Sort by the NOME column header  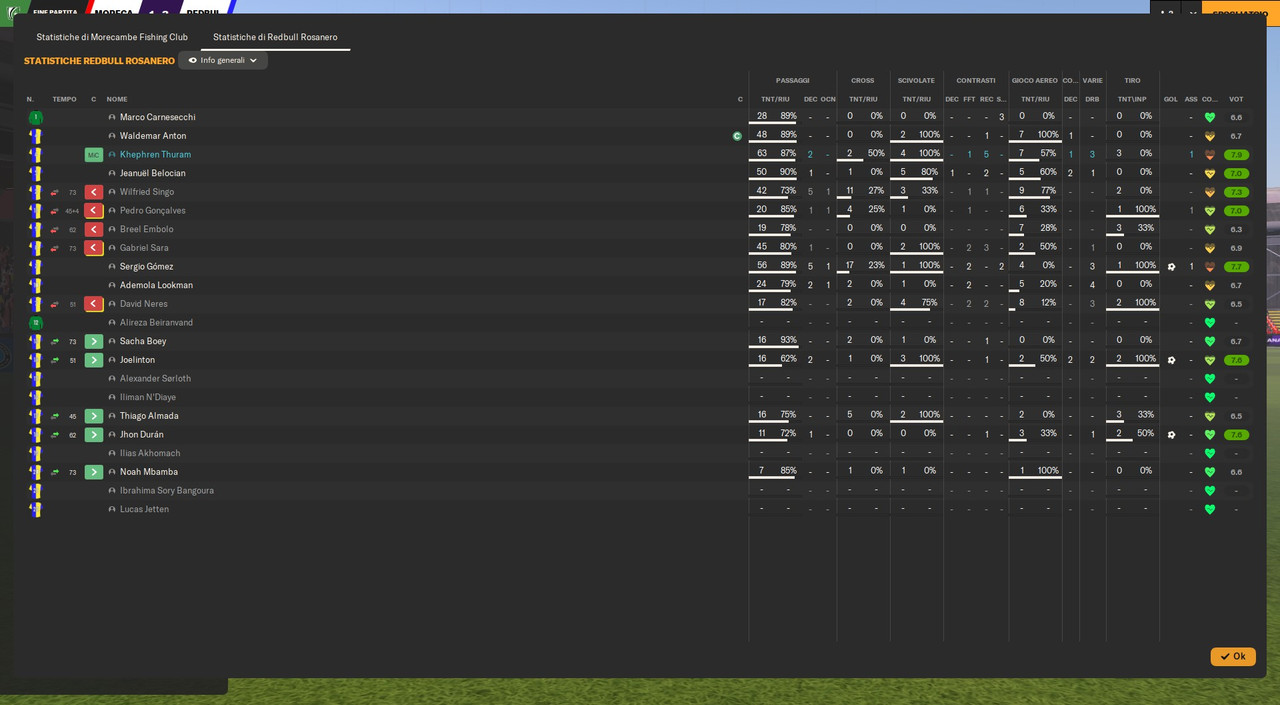click(117, 99)
